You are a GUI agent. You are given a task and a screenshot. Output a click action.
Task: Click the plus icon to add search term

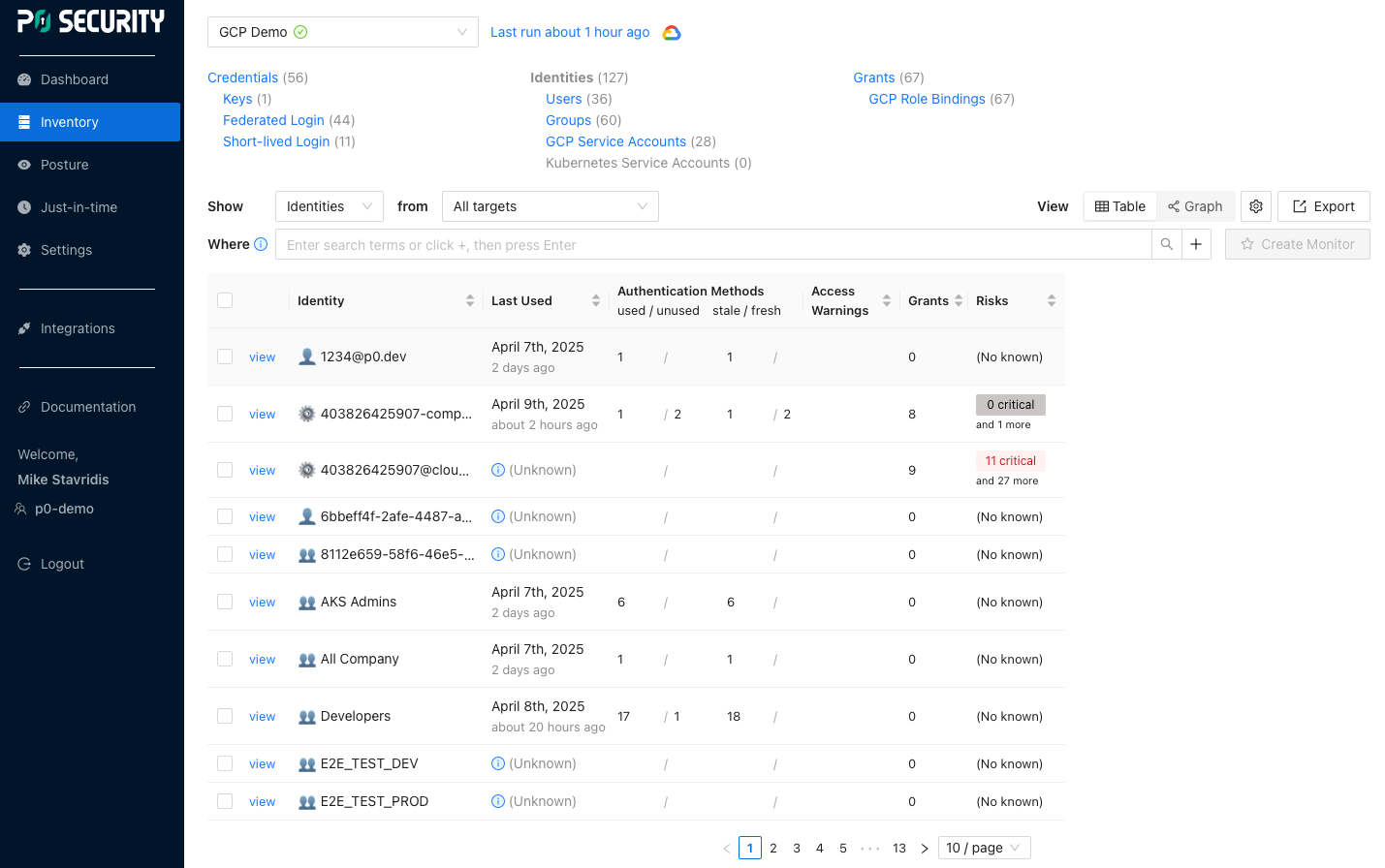(x=1196, y=244)
